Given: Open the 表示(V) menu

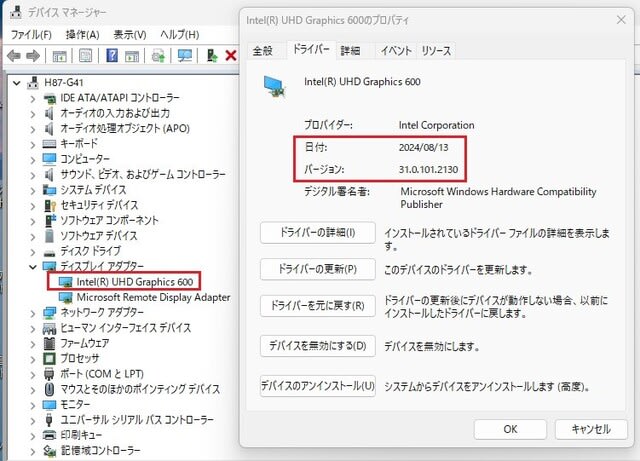Looking at the screenshot, I should [130, 35].
